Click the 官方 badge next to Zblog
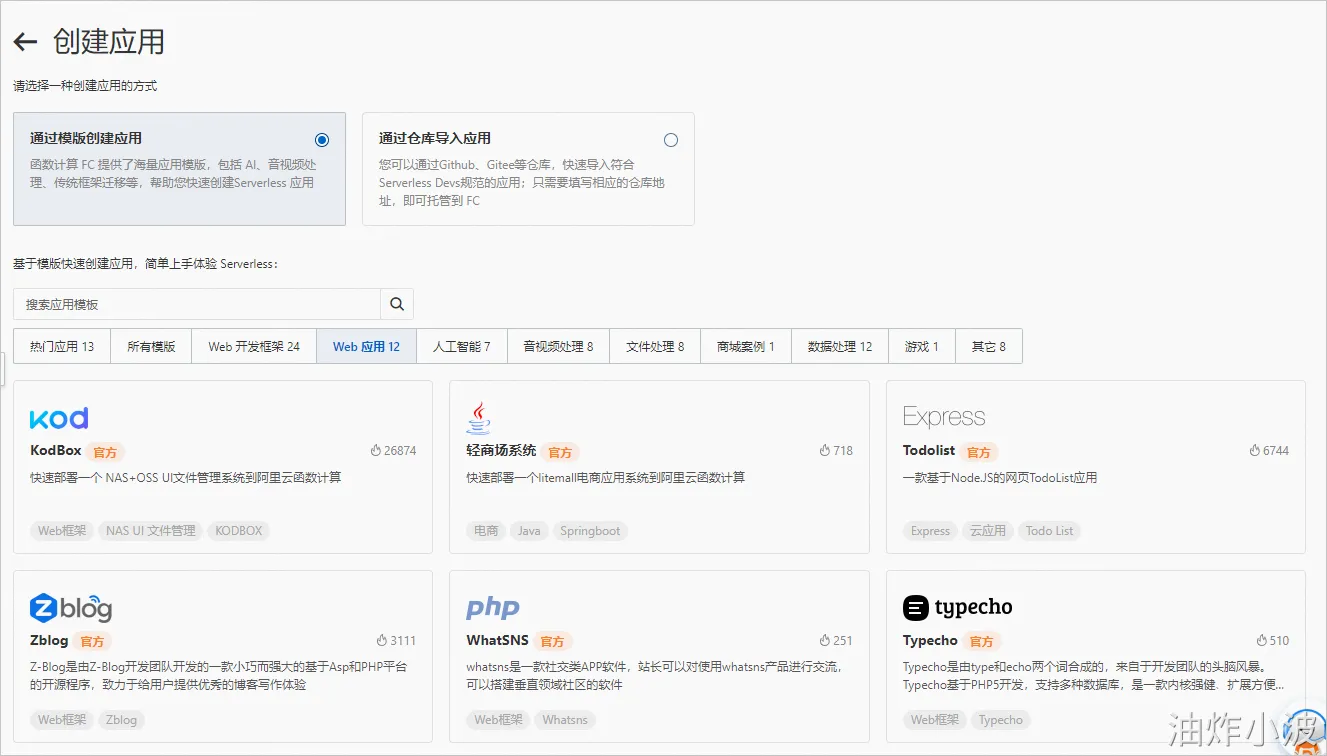The image size is (1327, 756). click(x=92, y=642)
